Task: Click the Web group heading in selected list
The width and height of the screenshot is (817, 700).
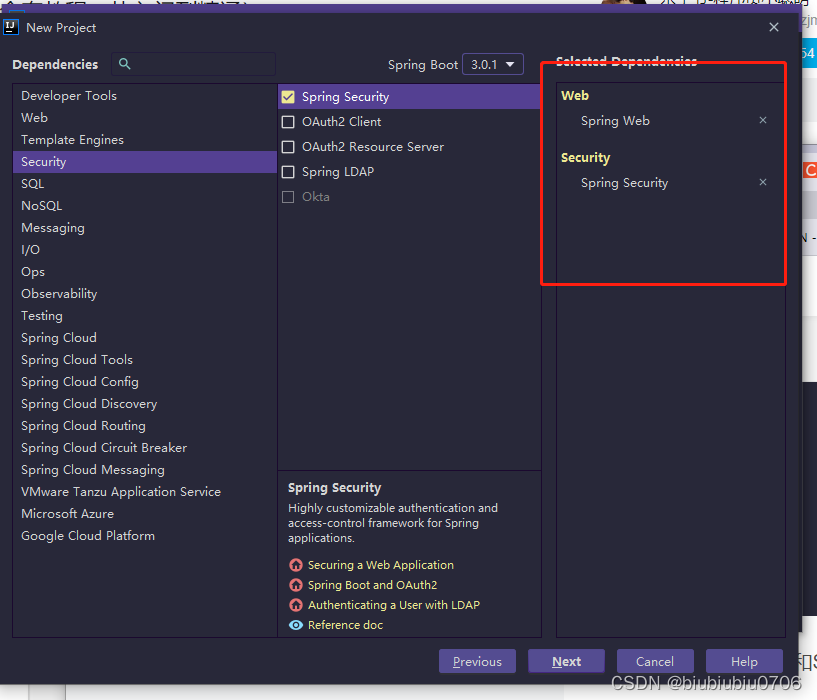Action: click(575, 95)
